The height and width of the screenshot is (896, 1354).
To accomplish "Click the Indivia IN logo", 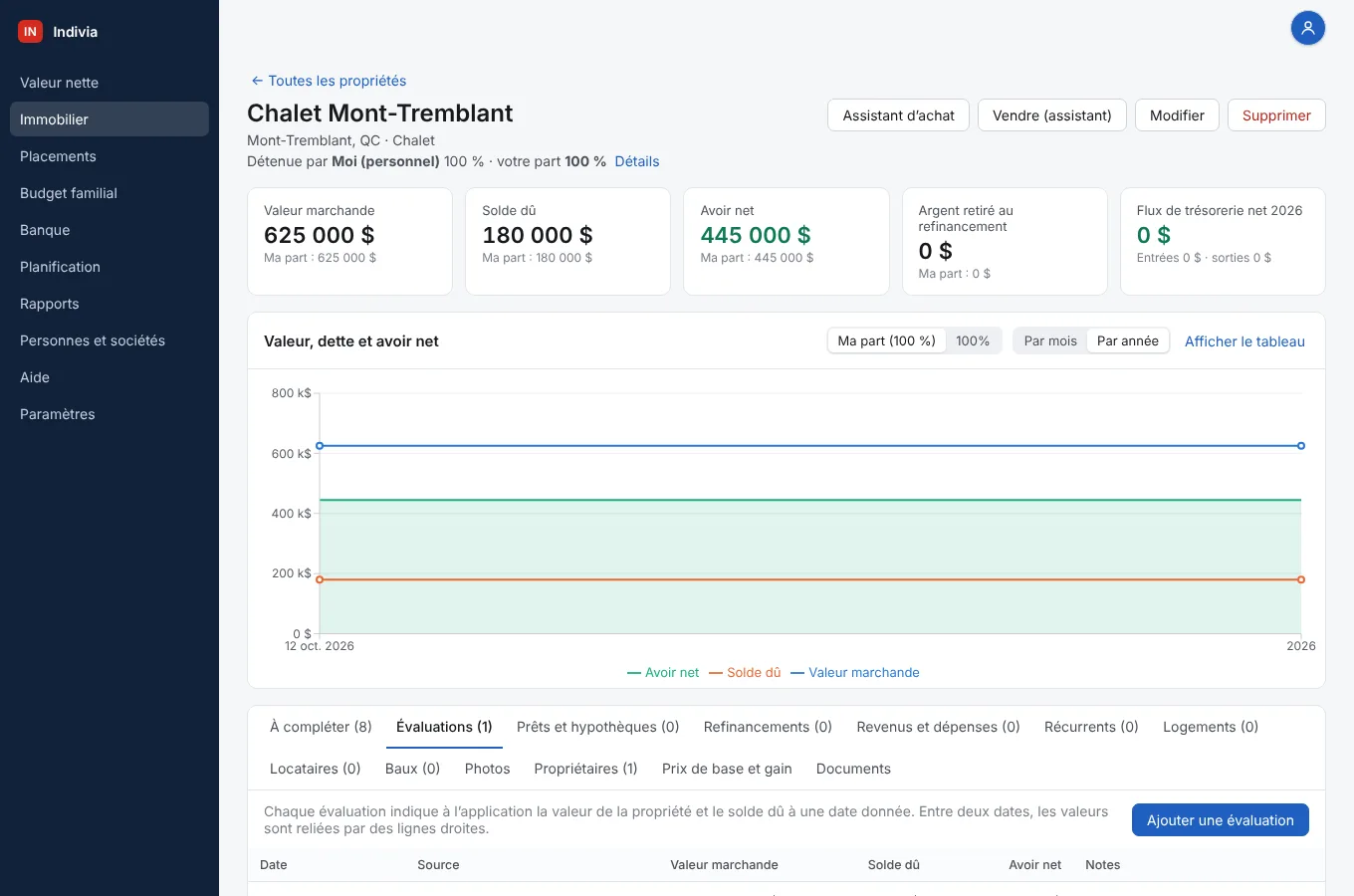I will [x=30, y=32].
